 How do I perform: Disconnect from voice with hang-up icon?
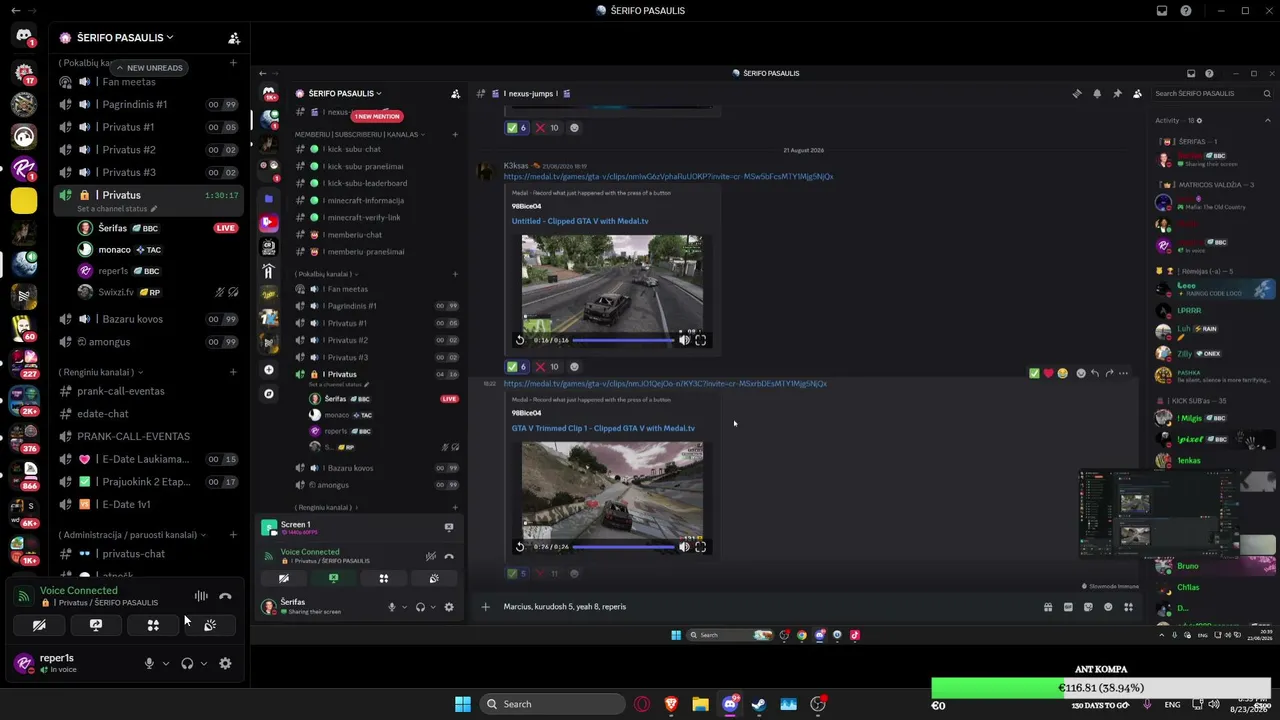pos(225,596)
